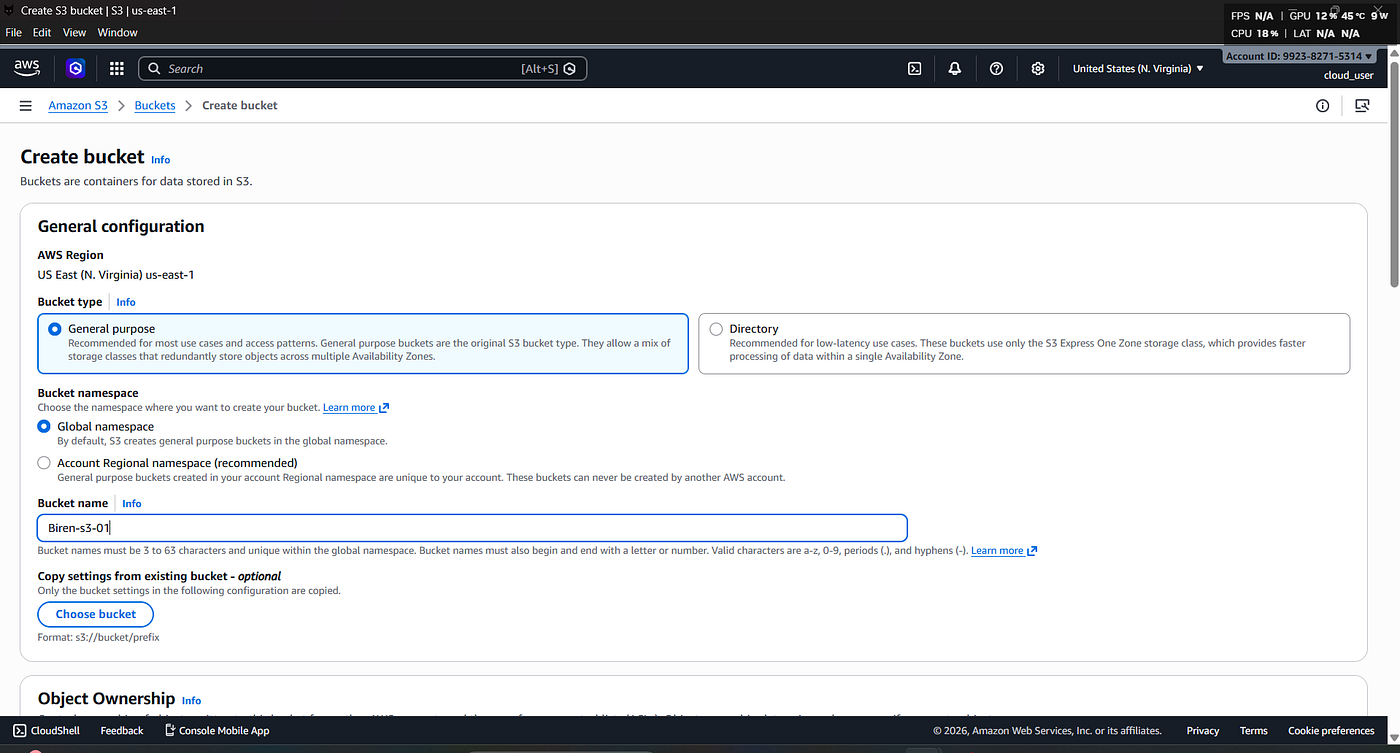Open the purple hexagon extension icon
Viewport: 1400px width, 753px height.
pyautogui.click(x=76, y=68)
